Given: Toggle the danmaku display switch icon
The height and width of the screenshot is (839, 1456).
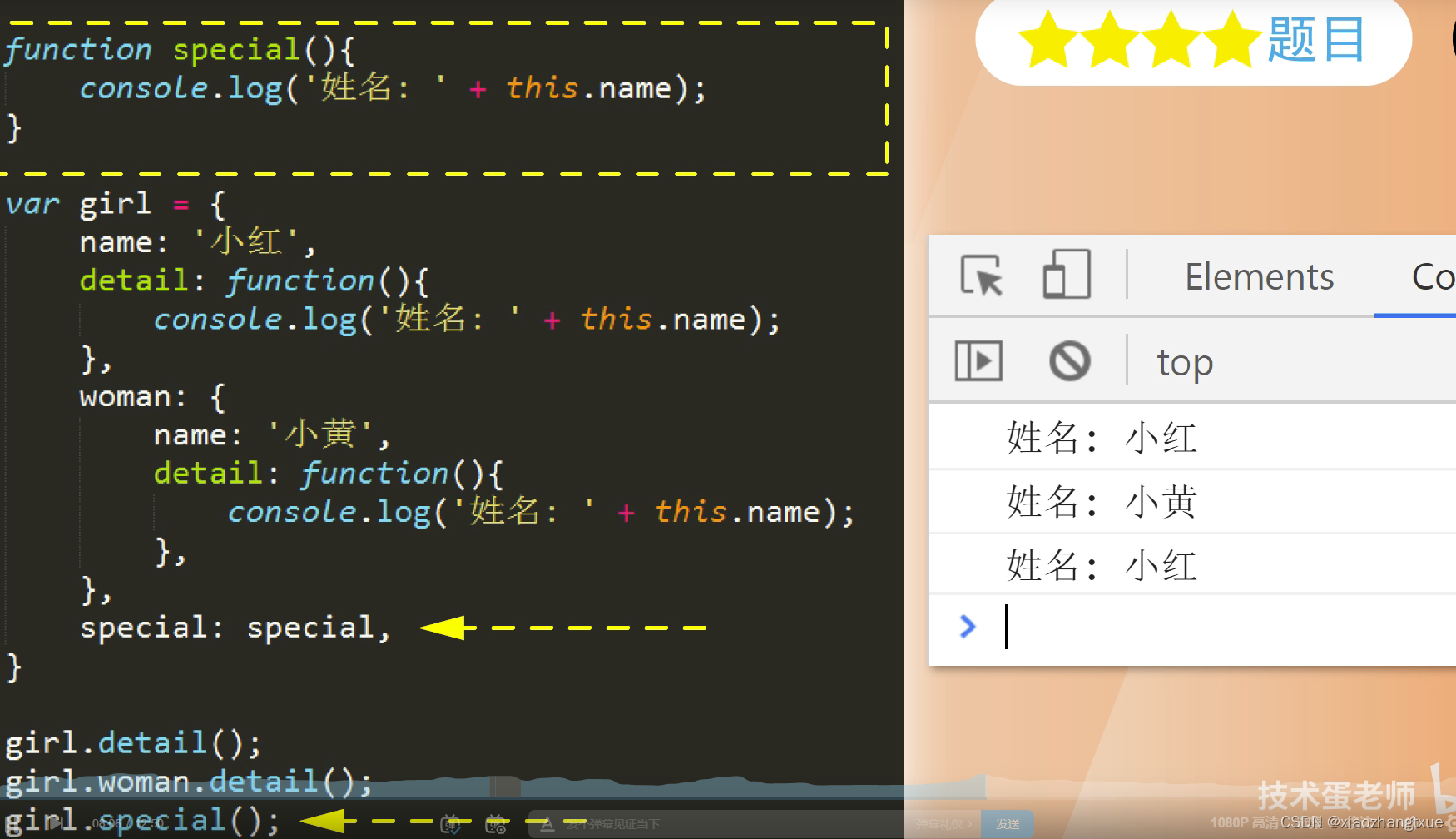Looking at the screenshot, I should [x=451, y=823].
